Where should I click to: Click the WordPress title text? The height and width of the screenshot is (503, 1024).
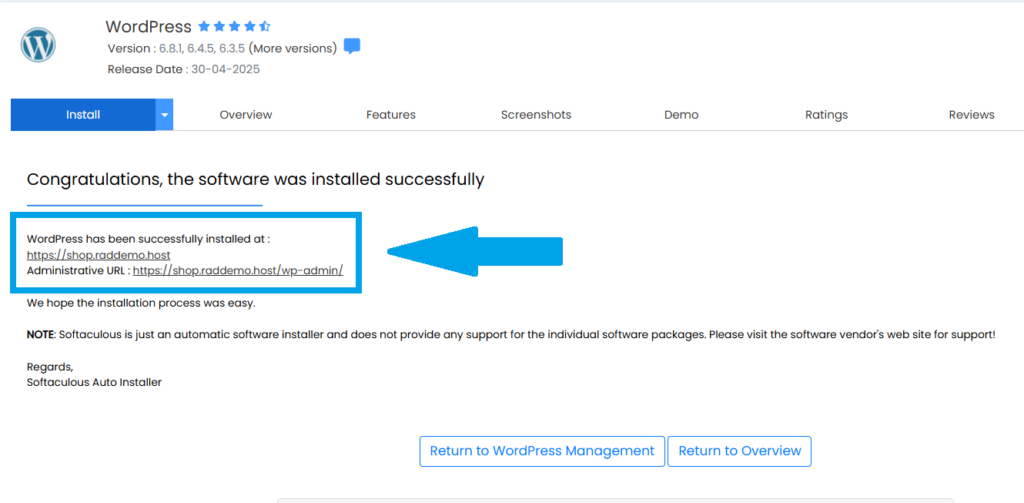point(149,26)
